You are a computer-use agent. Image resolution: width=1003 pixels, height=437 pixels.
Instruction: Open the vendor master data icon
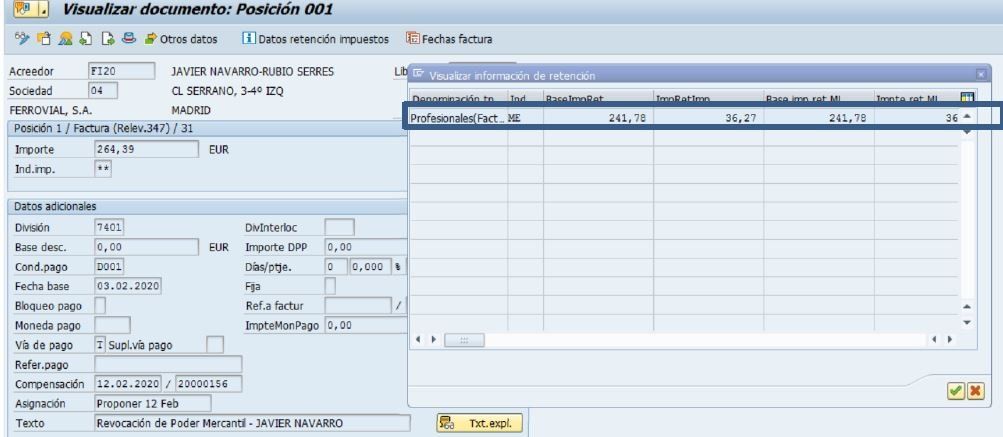coord(65,39)
